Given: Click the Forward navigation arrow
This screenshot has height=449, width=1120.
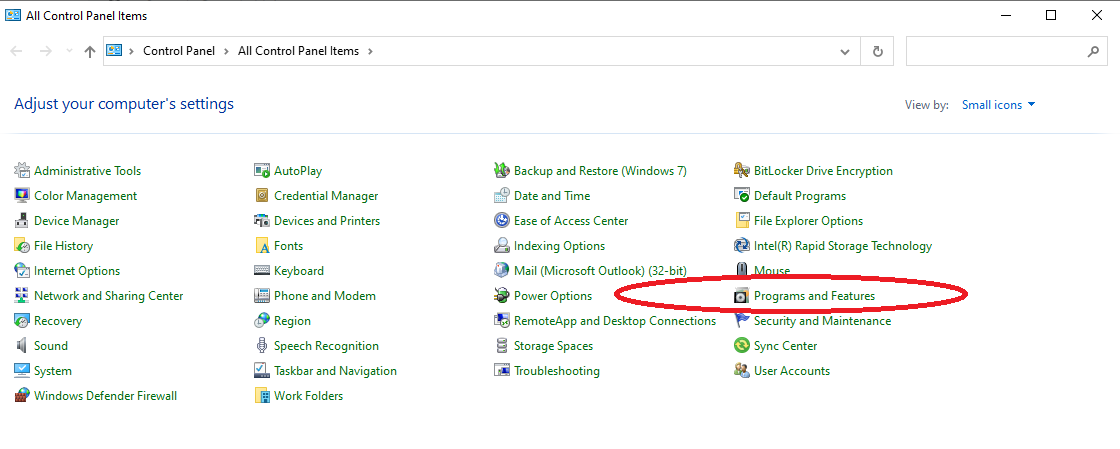Looking at the screenshot, I should click(45, 51).
